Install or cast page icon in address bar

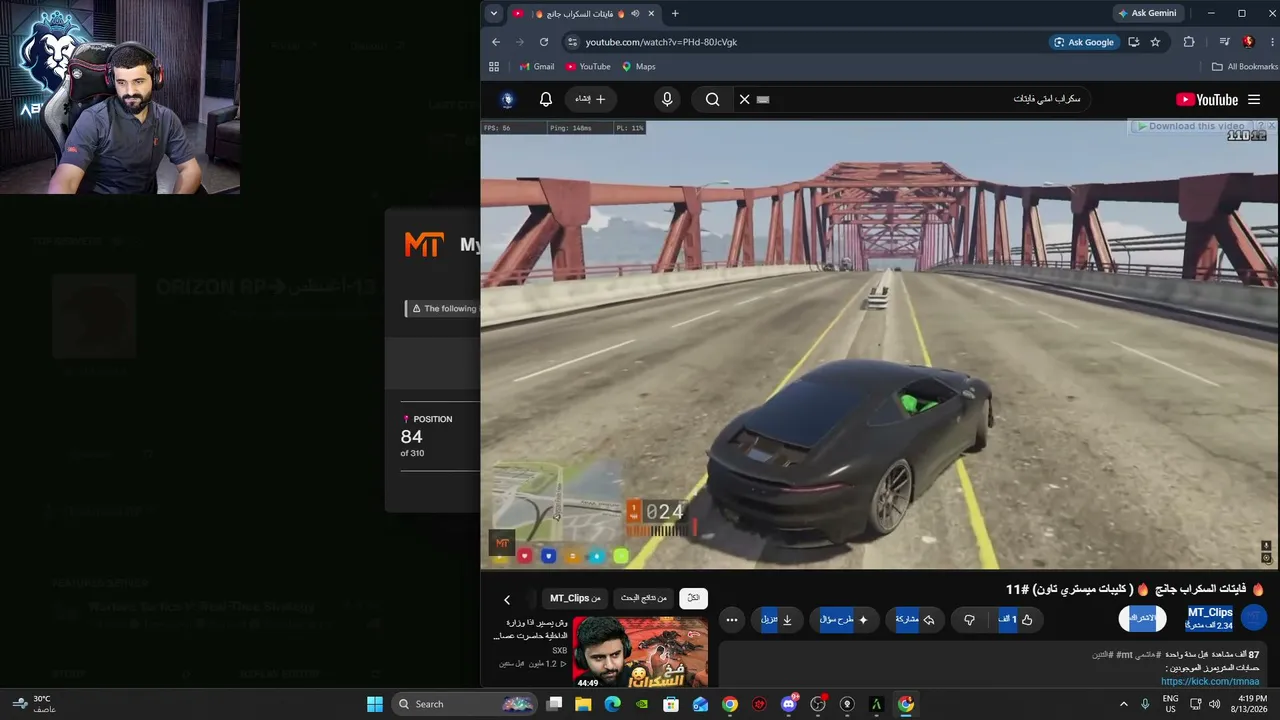[1133, 42]
